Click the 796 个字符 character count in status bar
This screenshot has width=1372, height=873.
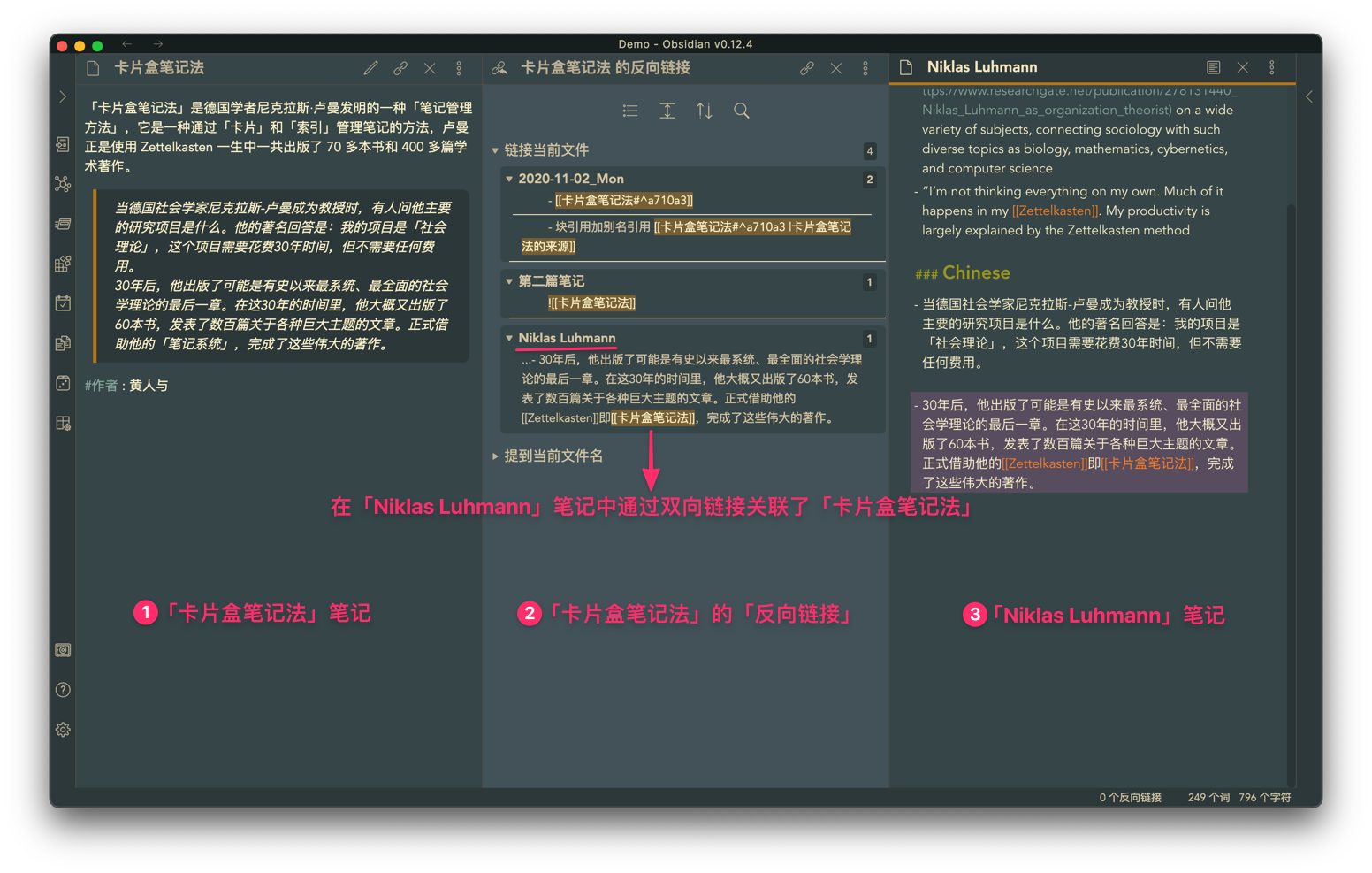(x=1265, y=798)
